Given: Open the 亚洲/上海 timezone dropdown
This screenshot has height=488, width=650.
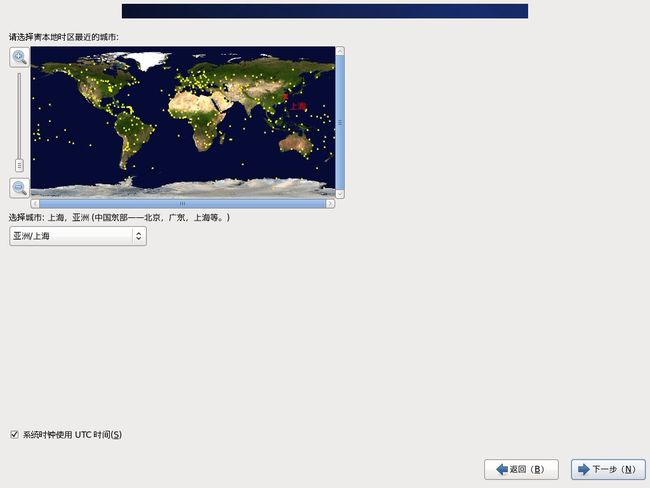Looking at the screenshot, I should pyautogui.click(x=78, y=236).
